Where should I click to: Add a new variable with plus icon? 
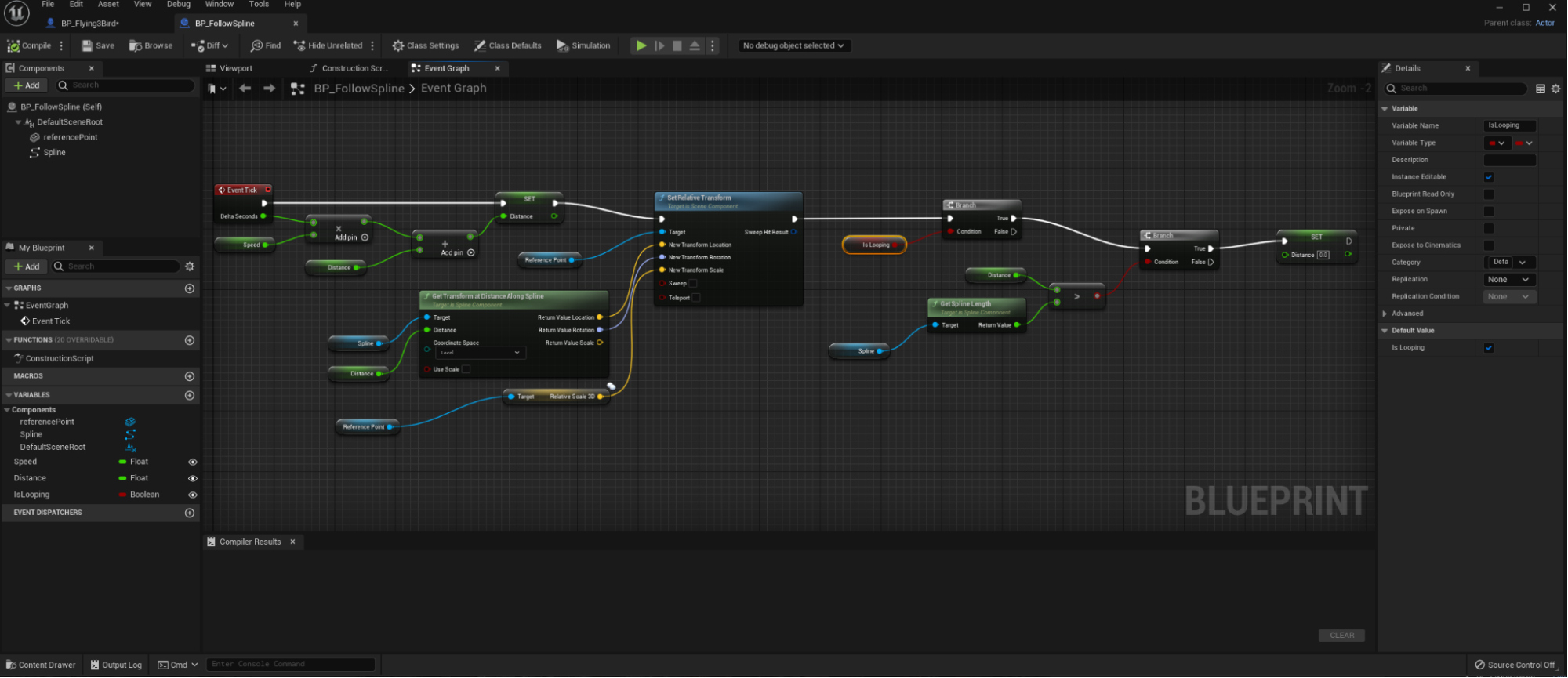pos(189,396)
